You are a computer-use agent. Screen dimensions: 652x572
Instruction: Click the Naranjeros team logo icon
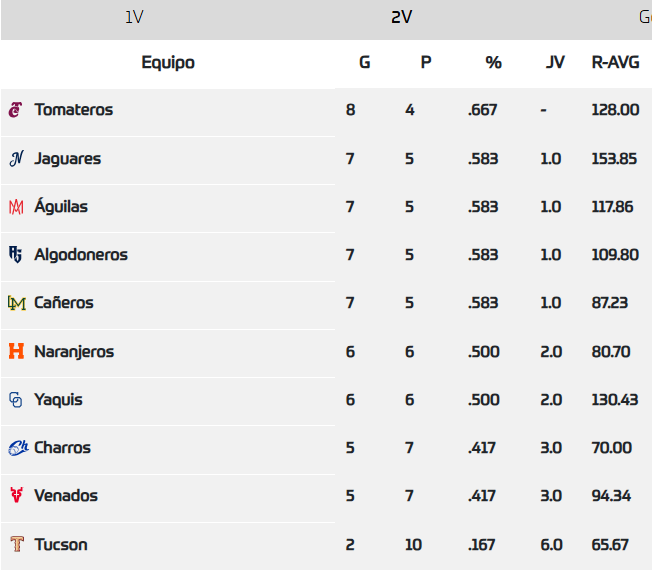click(16, 352)
